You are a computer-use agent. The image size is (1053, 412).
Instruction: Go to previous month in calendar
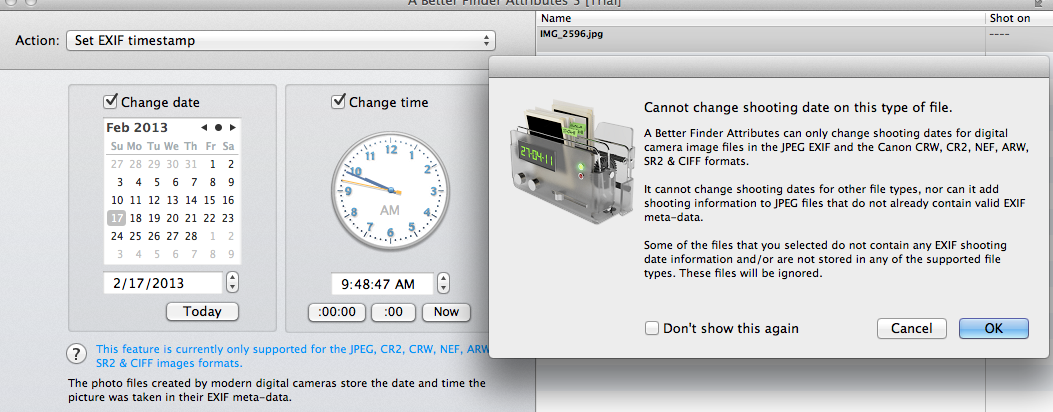204,128
